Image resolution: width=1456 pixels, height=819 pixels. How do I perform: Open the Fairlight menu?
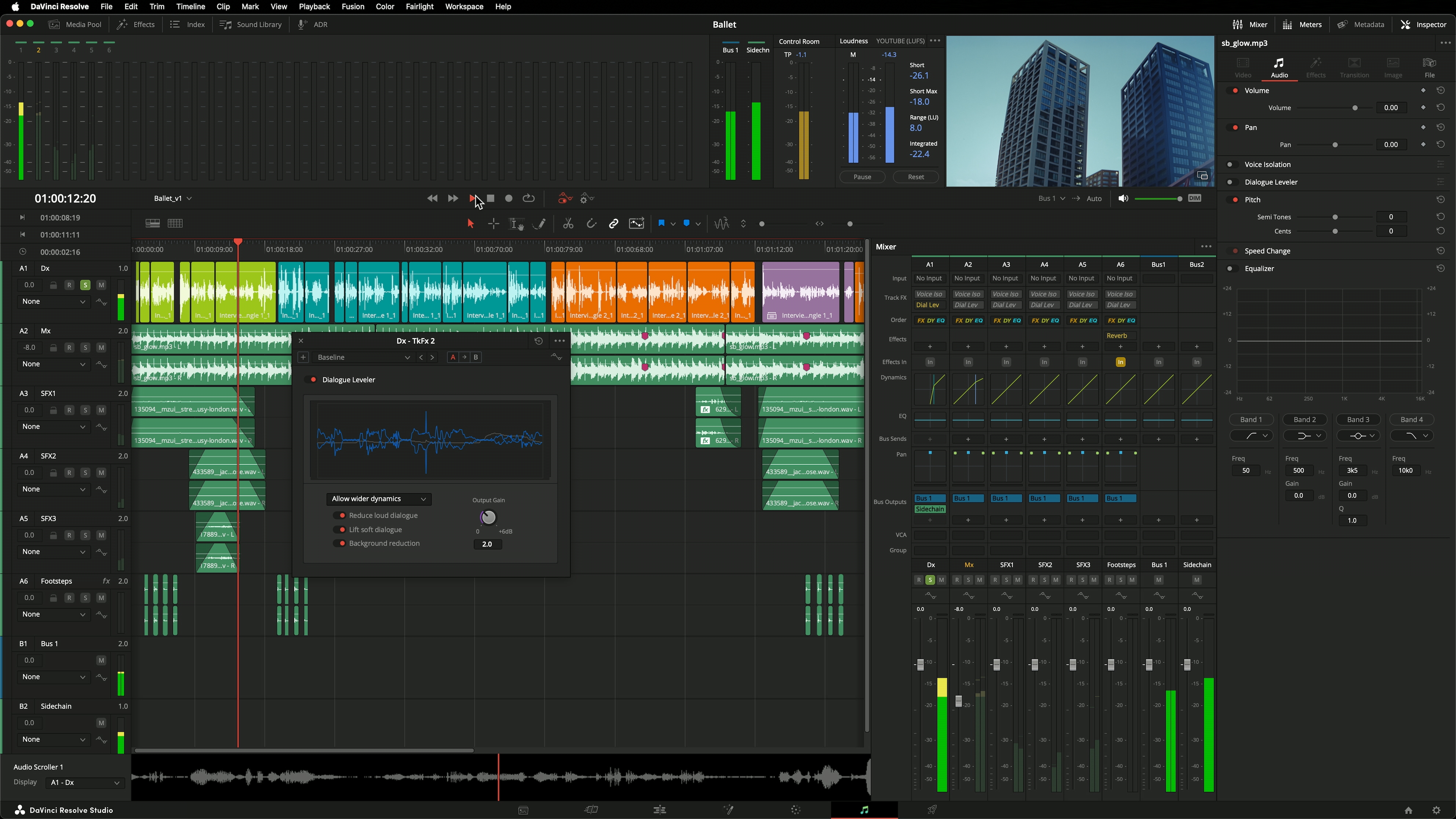(419, 7)
